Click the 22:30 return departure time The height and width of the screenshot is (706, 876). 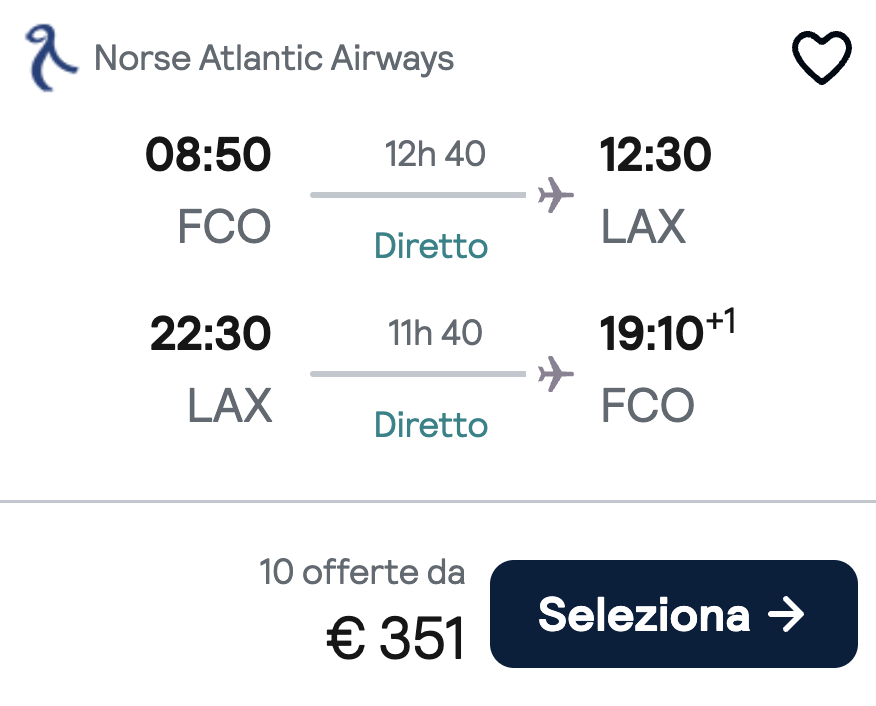211,333
